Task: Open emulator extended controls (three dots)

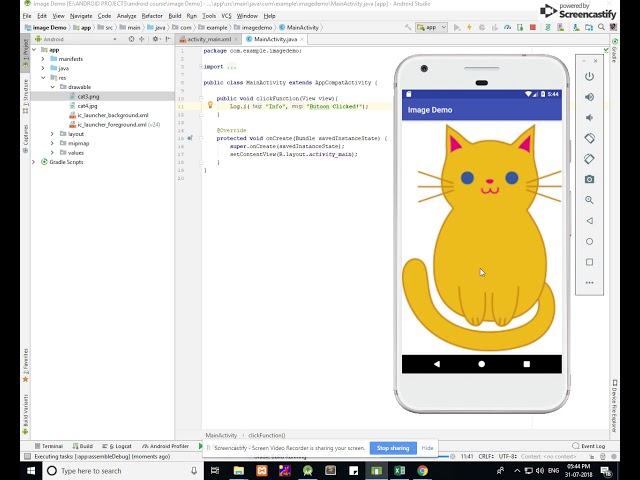Action: tap(589, 282)
